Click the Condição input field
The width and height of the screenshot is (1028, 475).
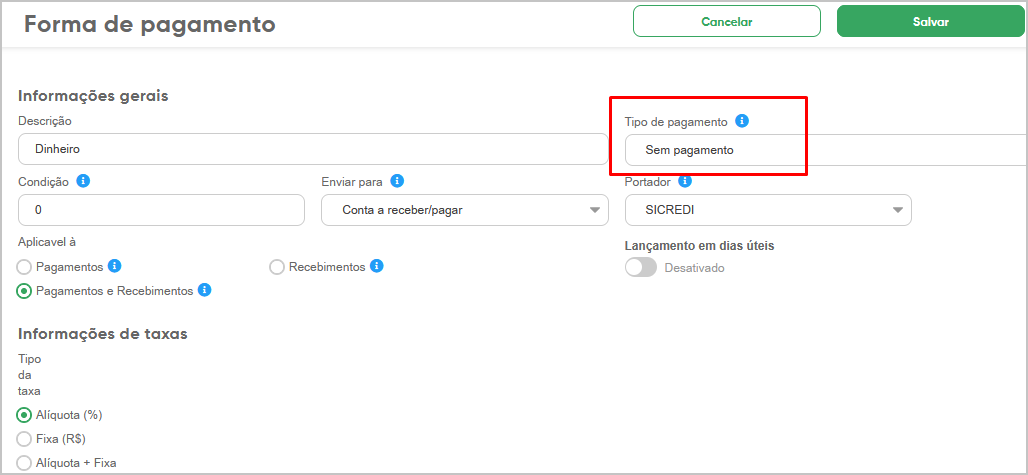pyautogui.click(x=161, y=210)
